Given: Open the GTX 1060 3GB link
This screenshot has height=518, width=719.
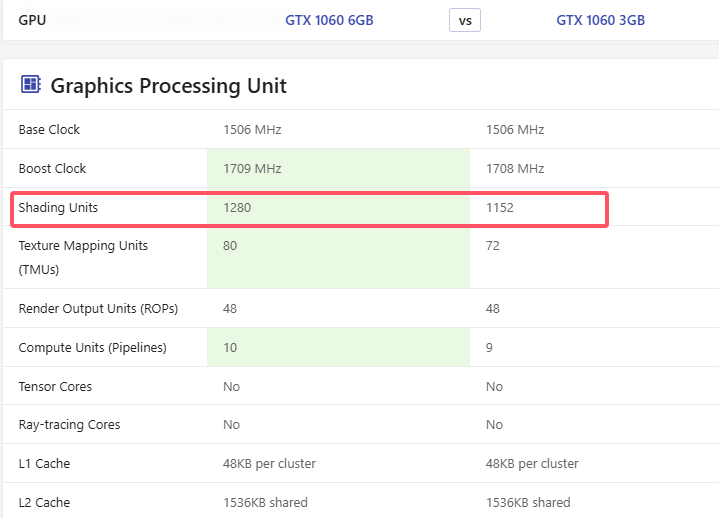Looking at the screenshot, I should [x=600, y=20].
